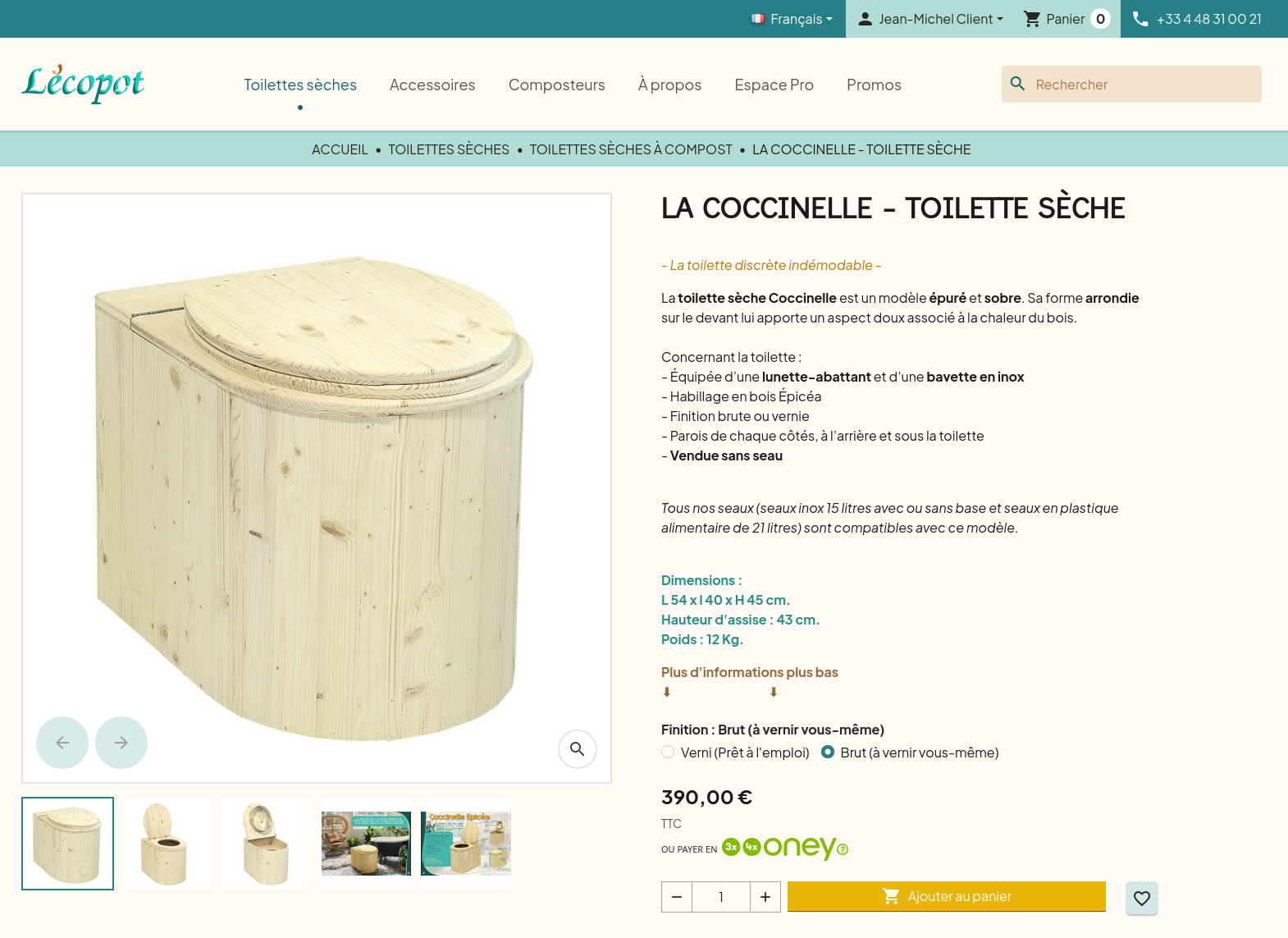Select the Verni (Prêt à l'emploi) finish

668,752
